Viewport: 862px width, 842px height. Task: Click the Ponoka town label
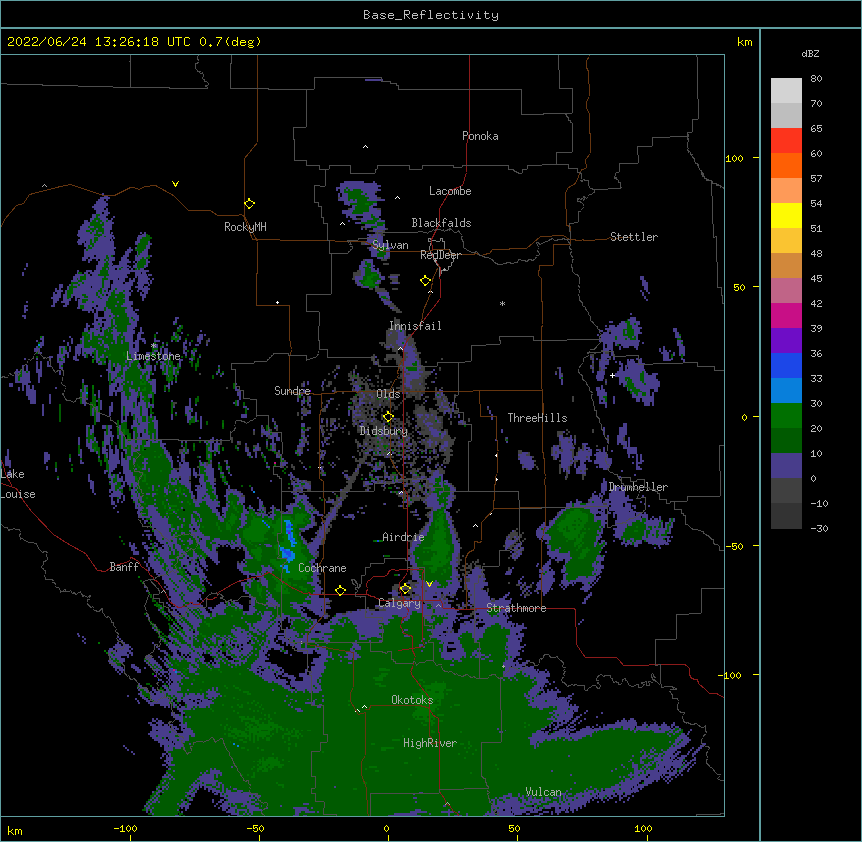480,136
